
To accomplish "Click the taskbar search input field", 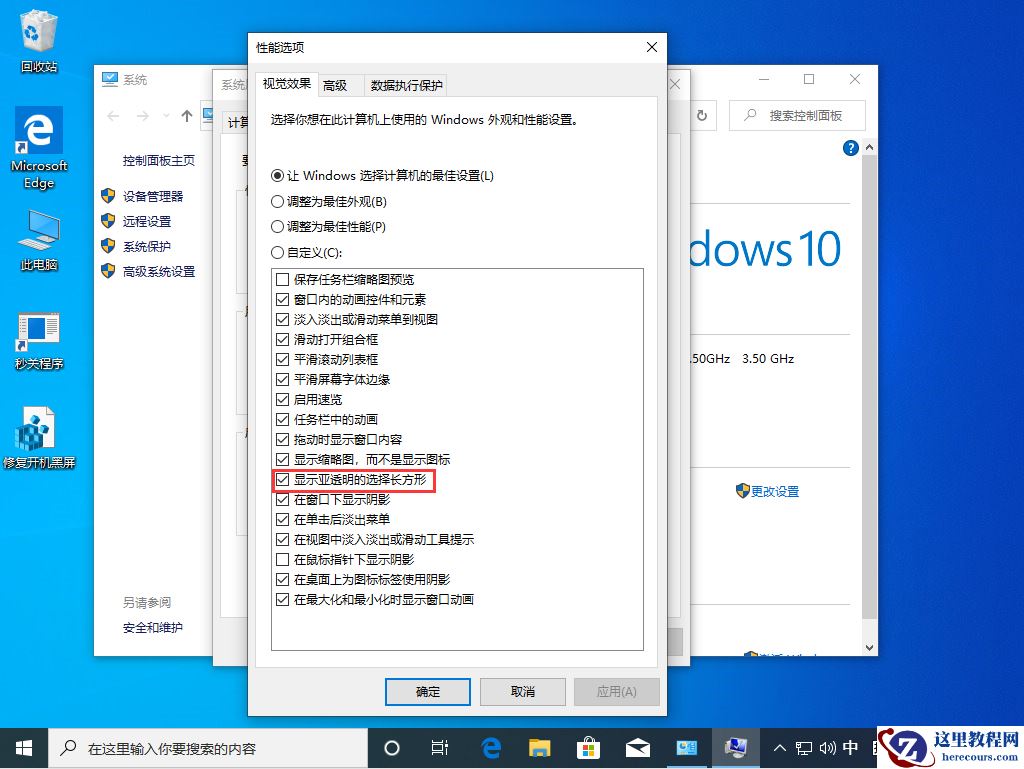I will (200, 747).
